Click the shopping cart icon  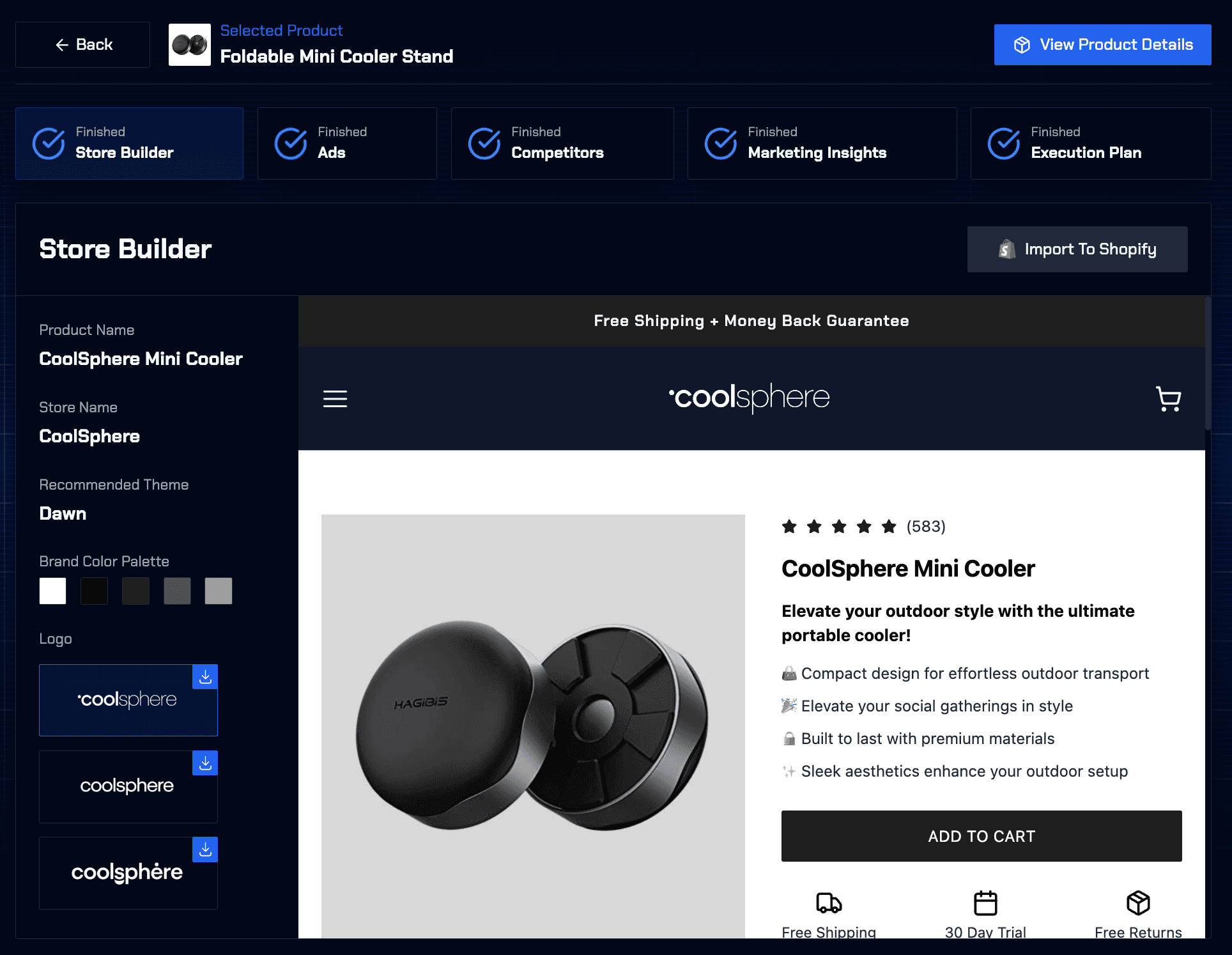coord(1167,398)
